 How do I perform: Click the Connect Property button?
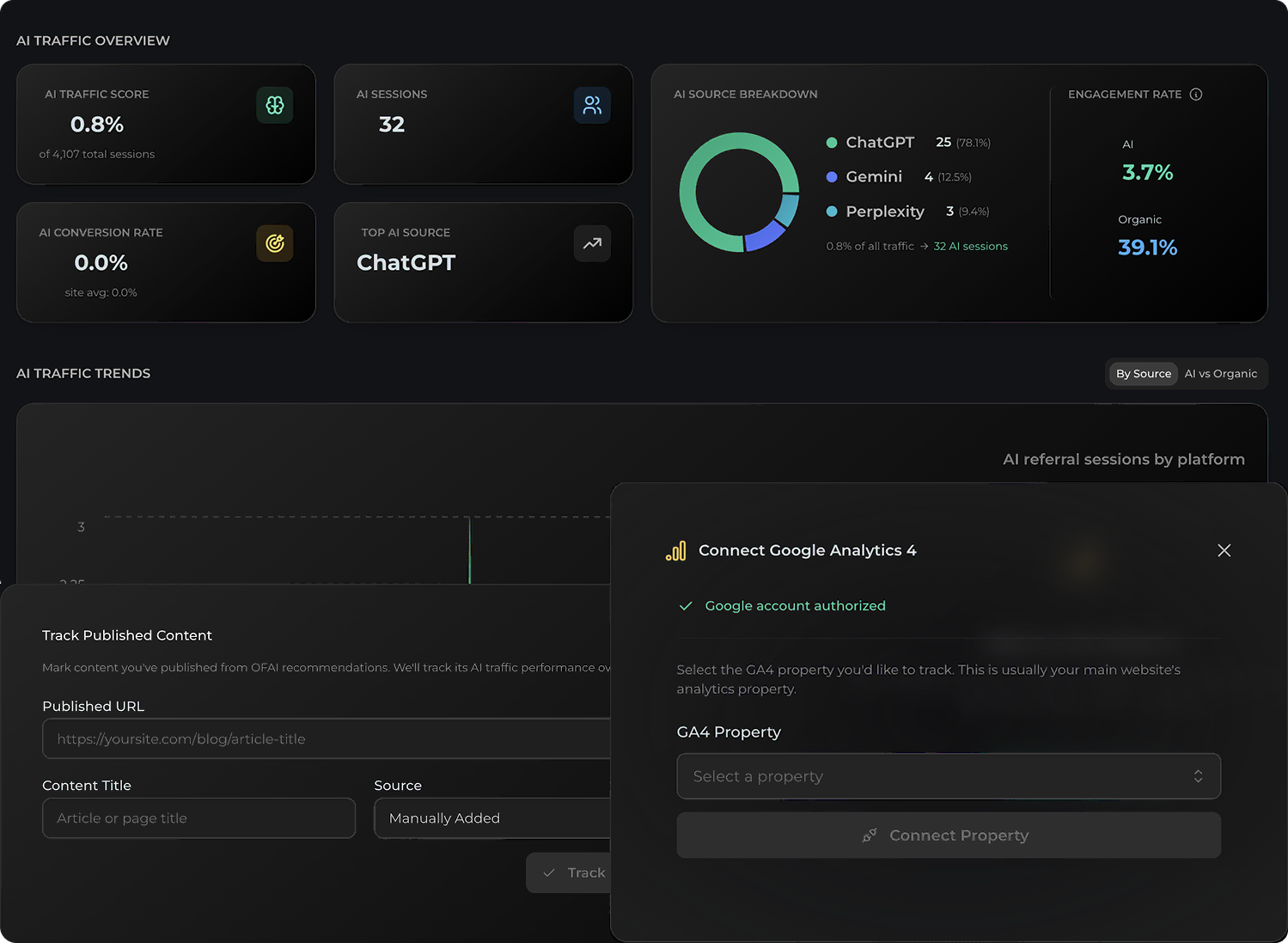click(x=949, y=836)
